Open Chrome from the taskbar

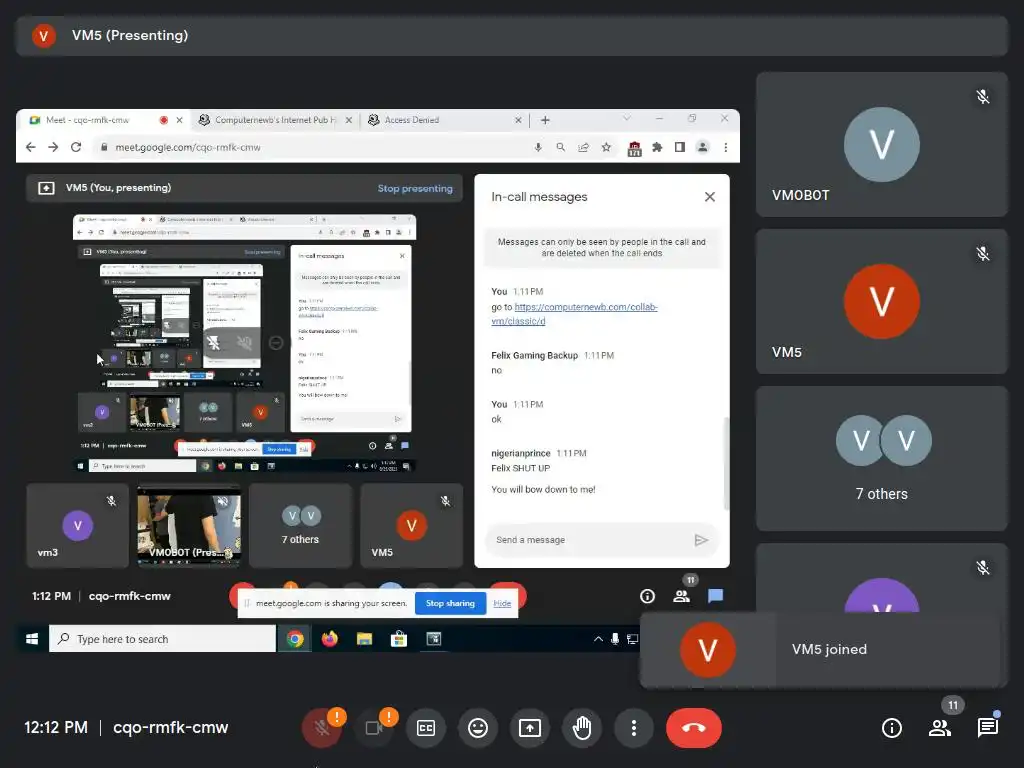pos(295,639)
